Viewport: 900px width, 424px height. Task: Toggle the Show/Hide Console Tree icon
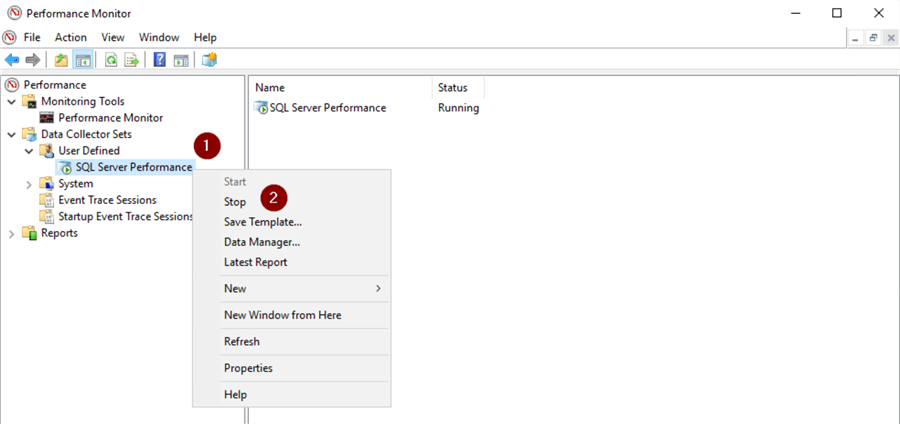[83, 60]
